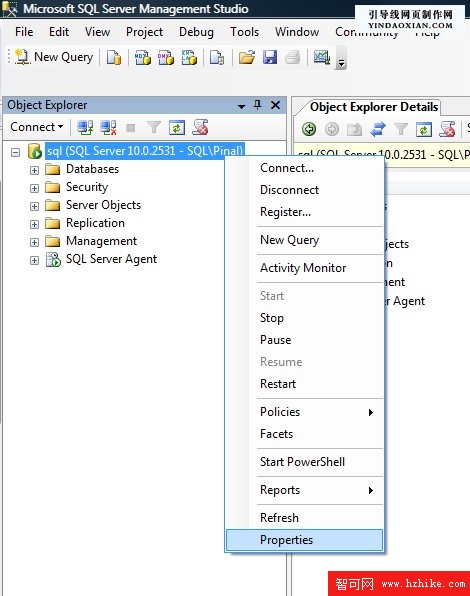470x596 pixels.
Task: Expand the Management folder
Action: pyautogui.click(x=34, y=242)
